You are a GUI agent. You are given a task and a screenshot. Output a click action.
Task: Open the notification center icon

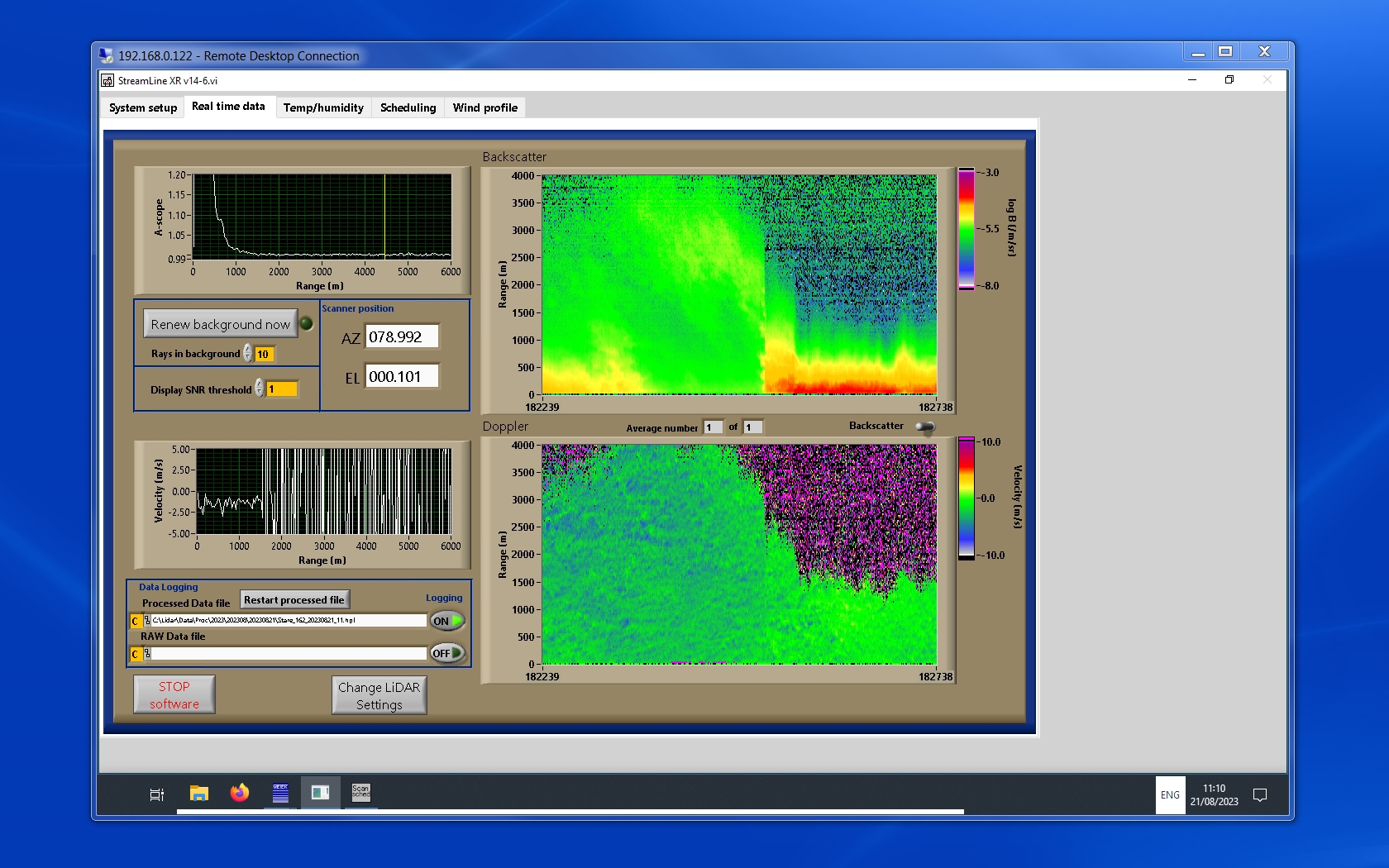(1260, 795)
